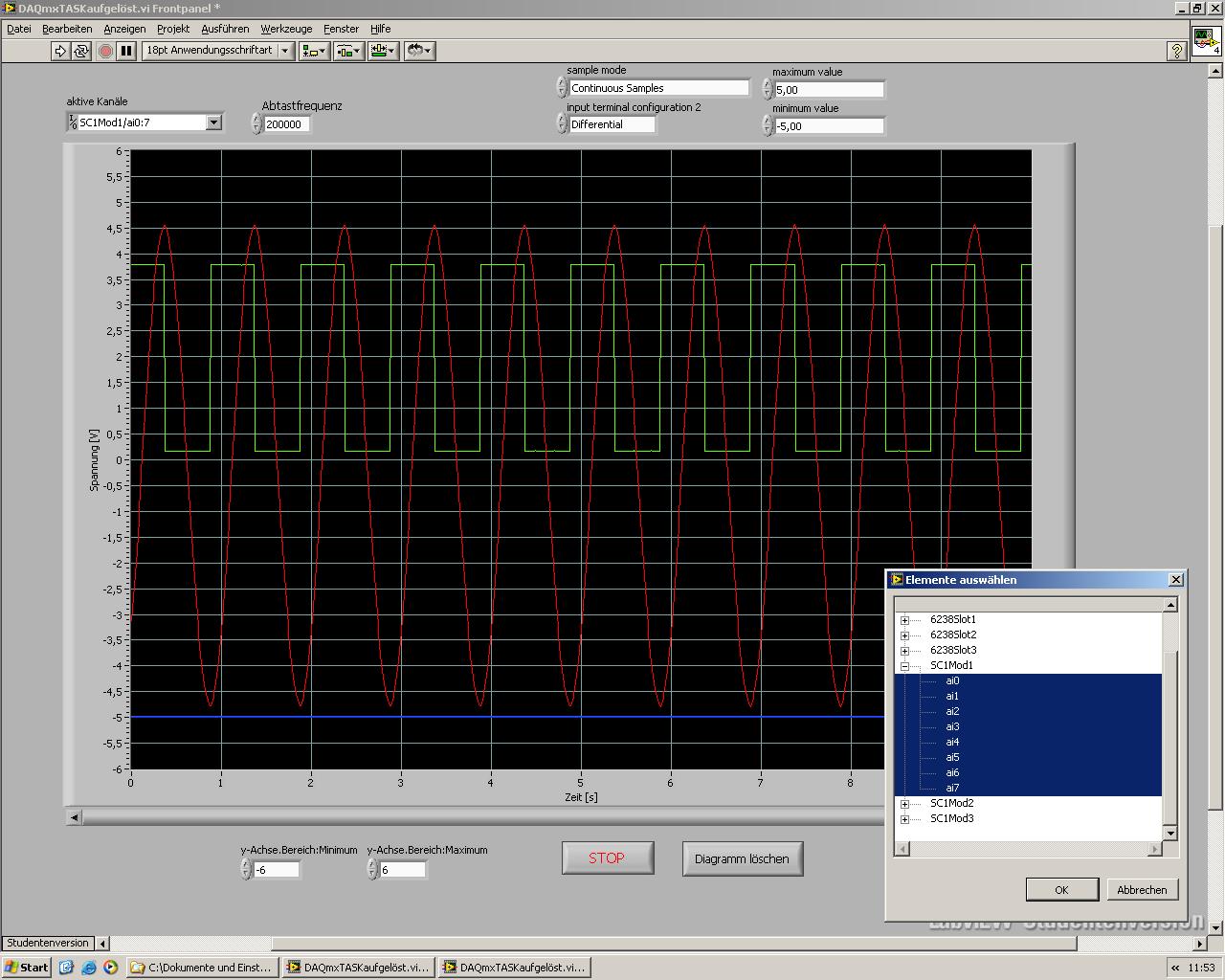Open the Reorder toolbar tool
Screen dimensions: 1225x980
click(x=419, y=51)
